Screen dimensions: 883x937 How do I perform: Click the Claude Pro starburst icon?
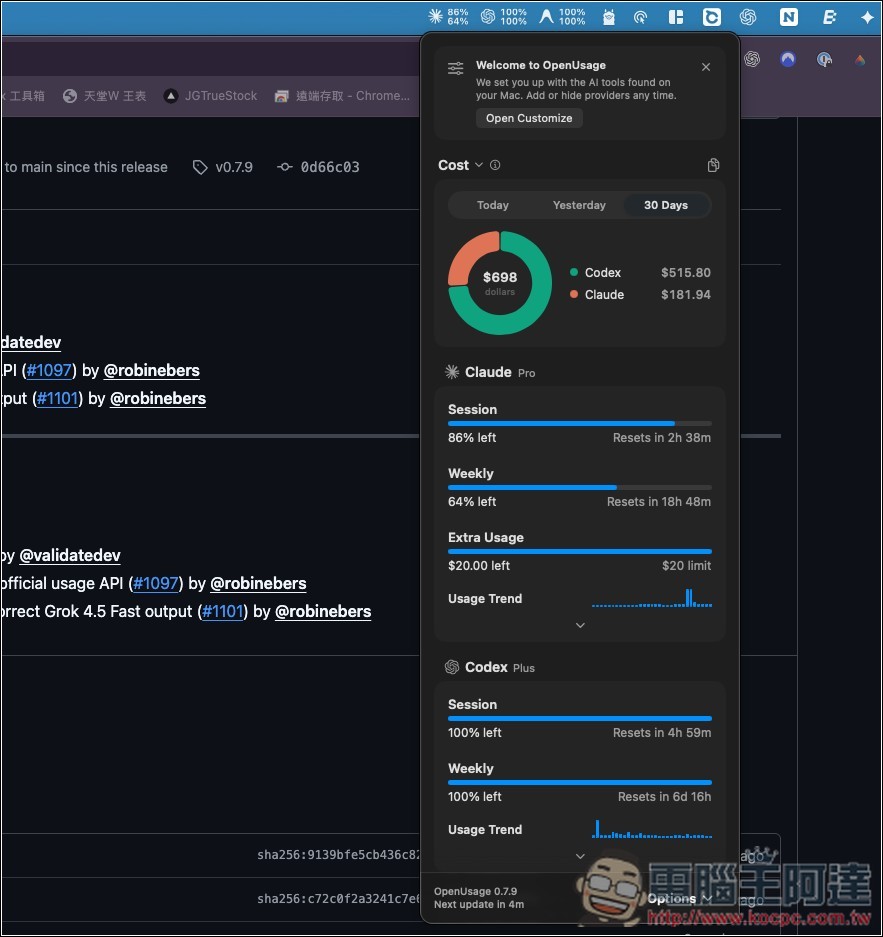pyautogui.click(x=452, y=372)
